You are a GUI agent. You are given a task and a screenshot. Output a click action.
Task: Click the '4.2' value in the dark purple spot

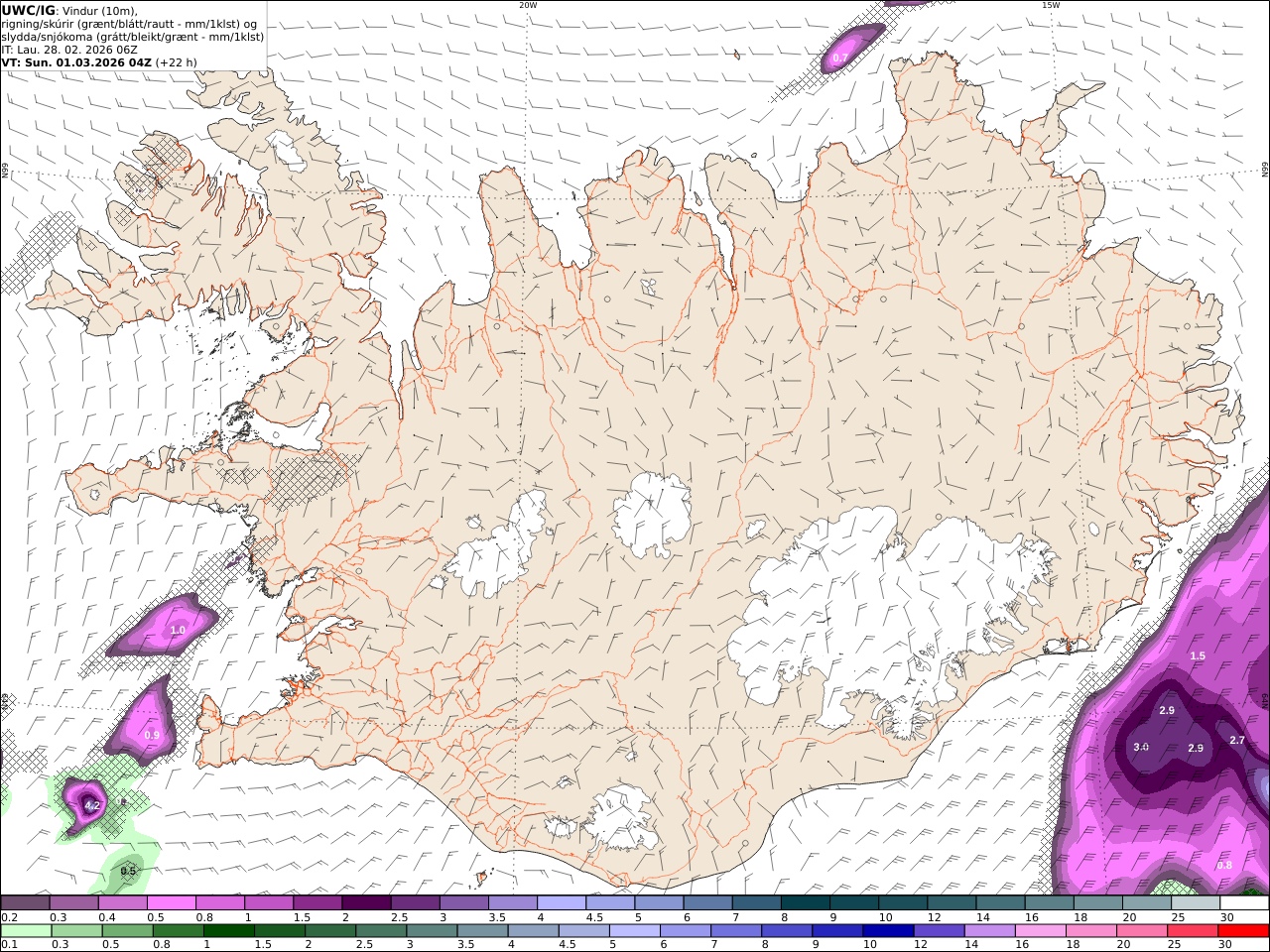click(x=91, y=805)
